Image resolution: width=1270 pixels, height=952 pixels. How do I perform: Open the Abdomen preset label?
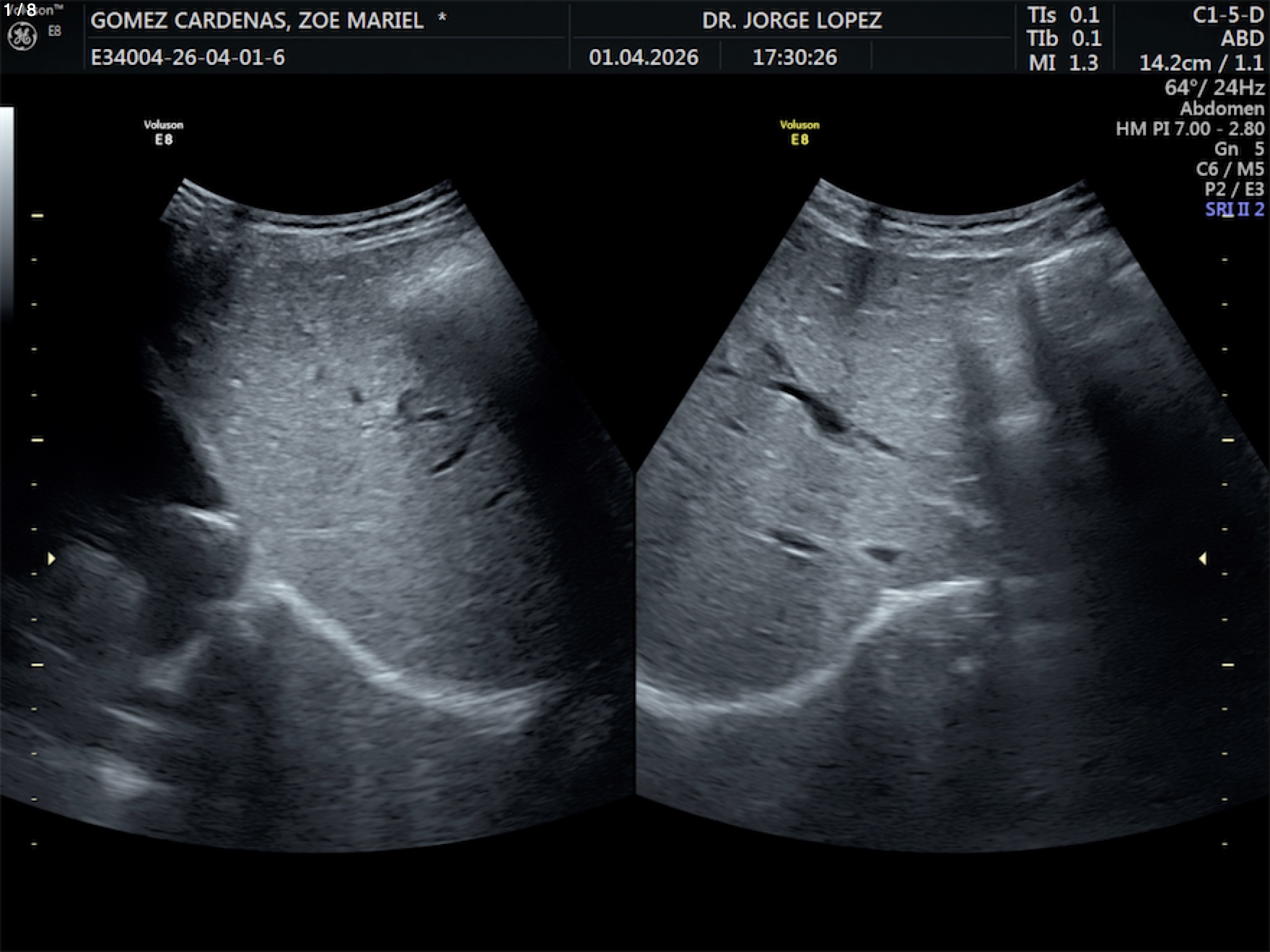click(x=1222, y=109)
